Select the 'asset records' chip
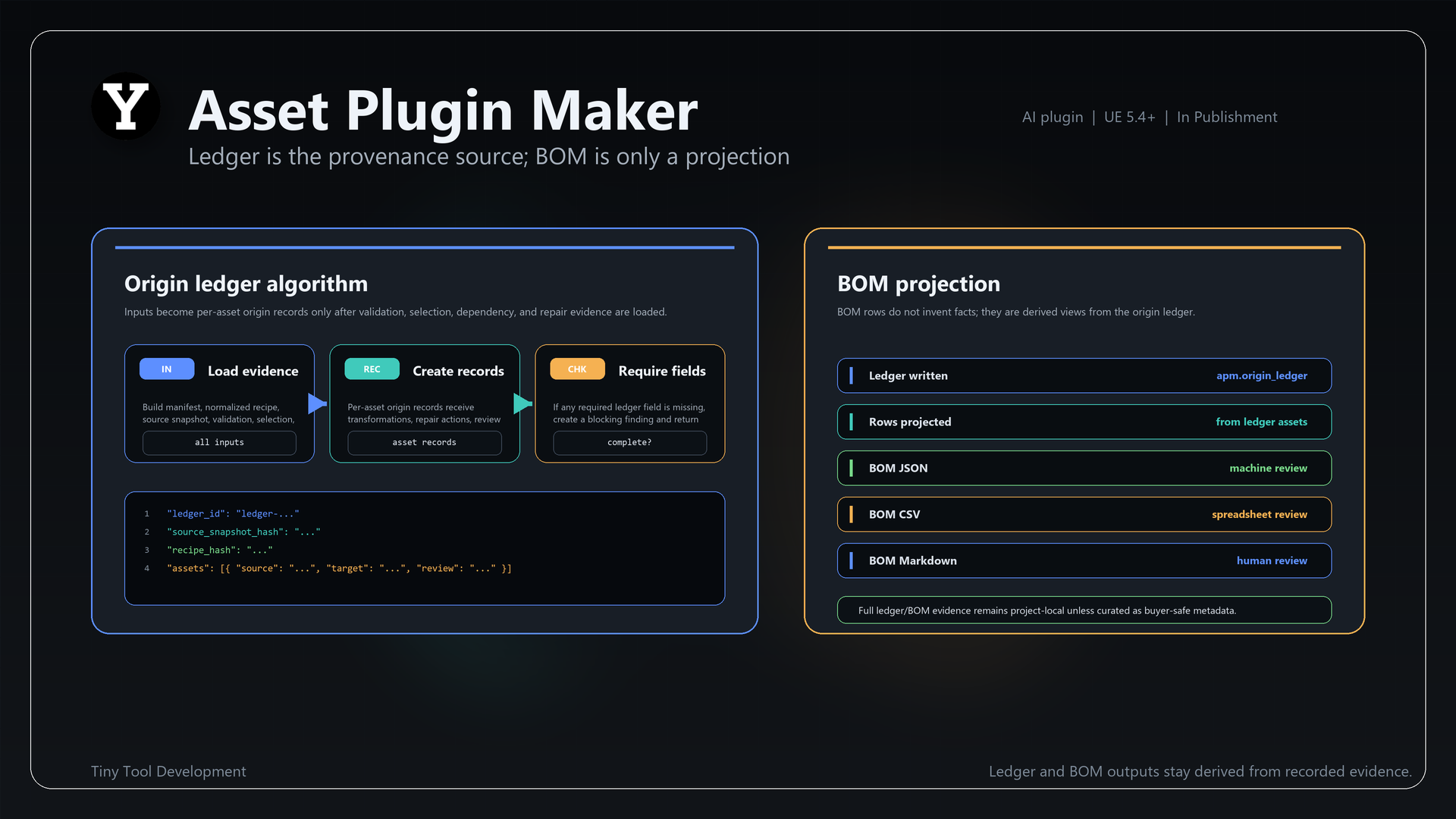The image size is (1456, 819). 425,443
